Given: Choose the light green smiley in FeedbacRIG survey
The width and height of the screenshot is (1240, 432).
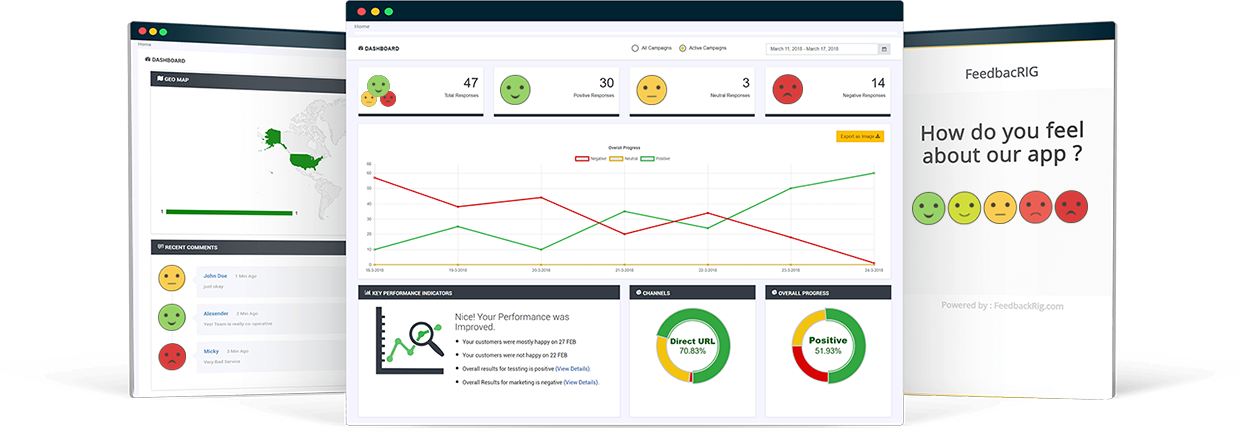Looking at the screenshot, I should pyautogui.click(x=964, y=207).
